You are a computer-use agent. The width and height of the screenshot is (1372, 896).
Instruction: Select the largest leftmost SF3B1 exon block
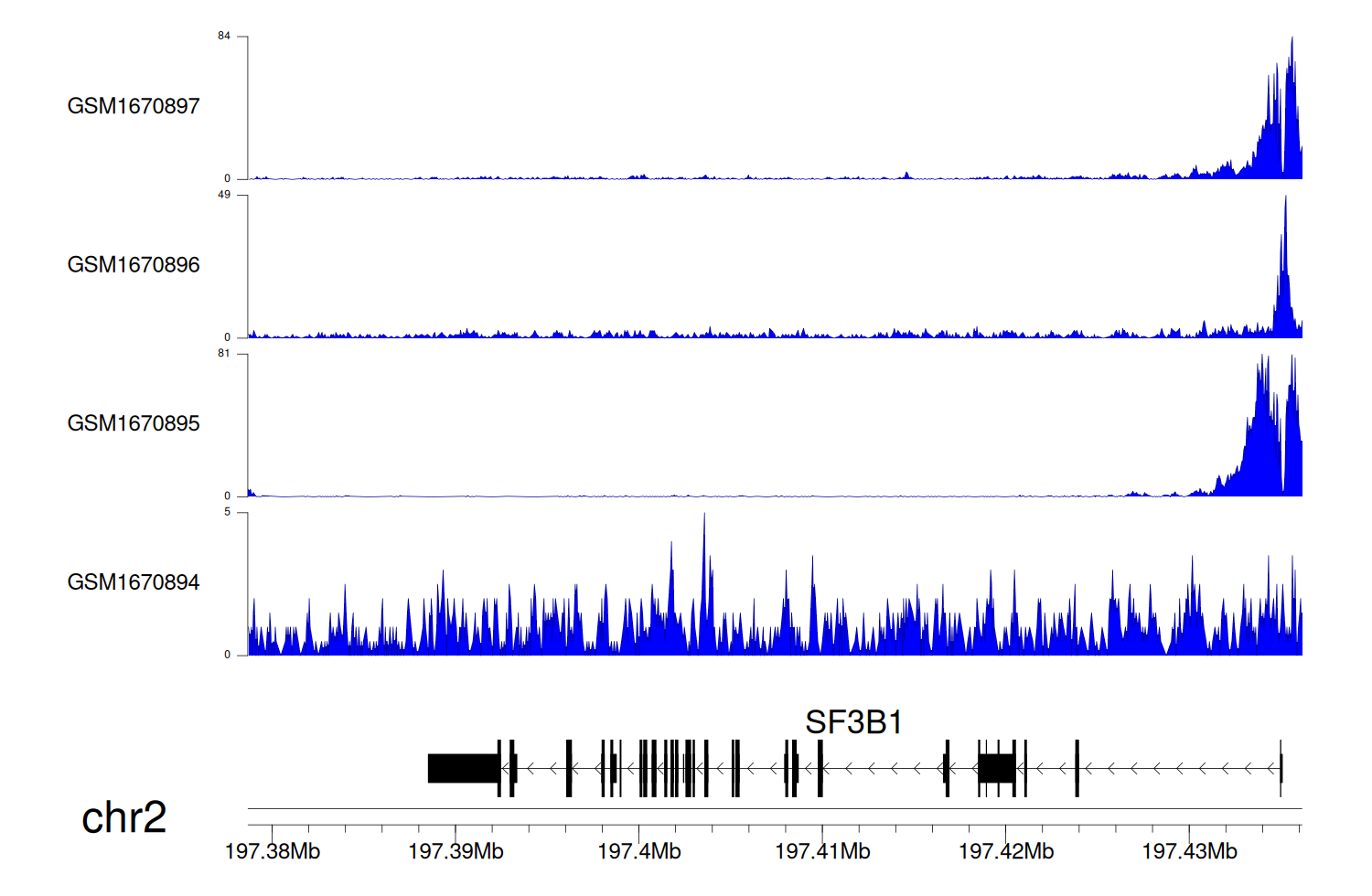click(463, 768)
